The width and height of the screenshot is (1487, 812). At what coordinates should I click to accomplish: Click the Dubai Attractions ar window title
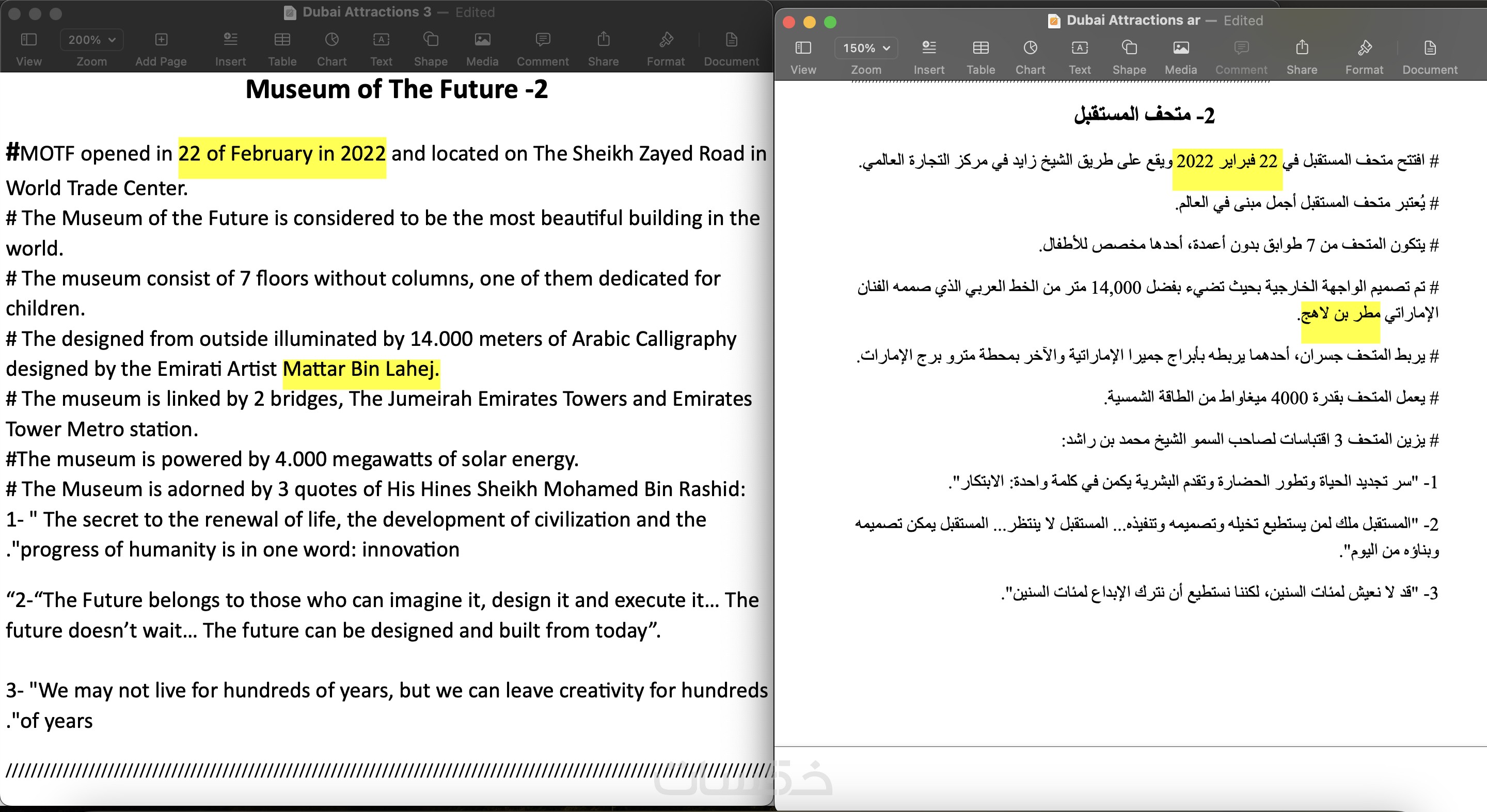(1133, 20)
